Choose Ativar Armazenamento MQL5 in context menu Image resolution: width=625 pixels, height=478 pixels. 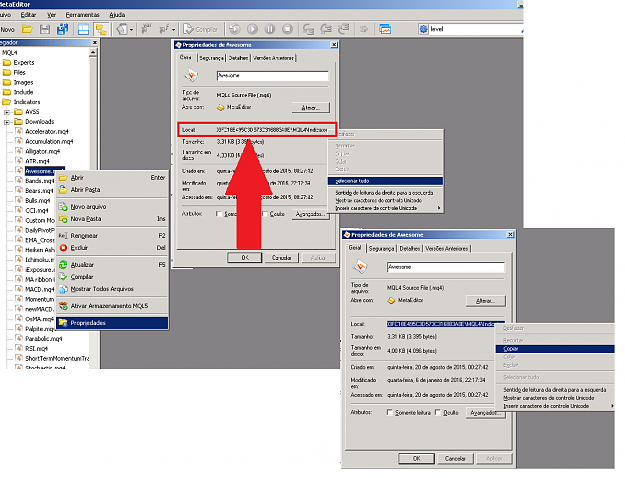pos(112,306)
